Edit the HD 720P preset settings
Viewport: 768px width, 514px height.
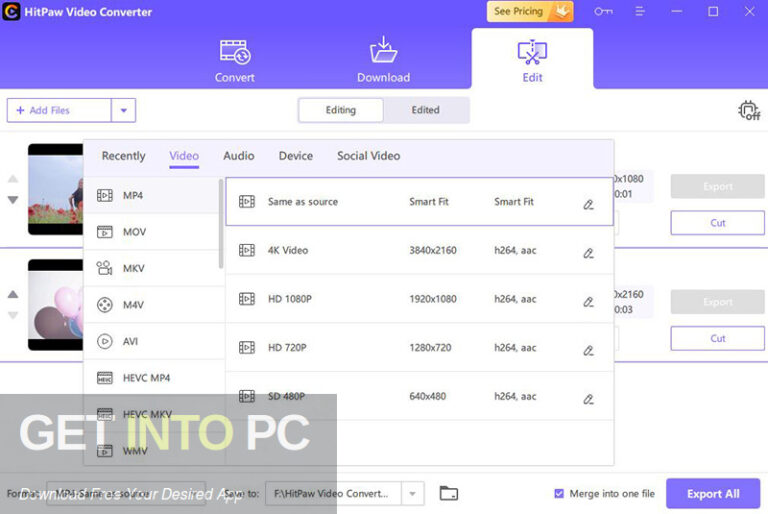[x=588, y=350]
